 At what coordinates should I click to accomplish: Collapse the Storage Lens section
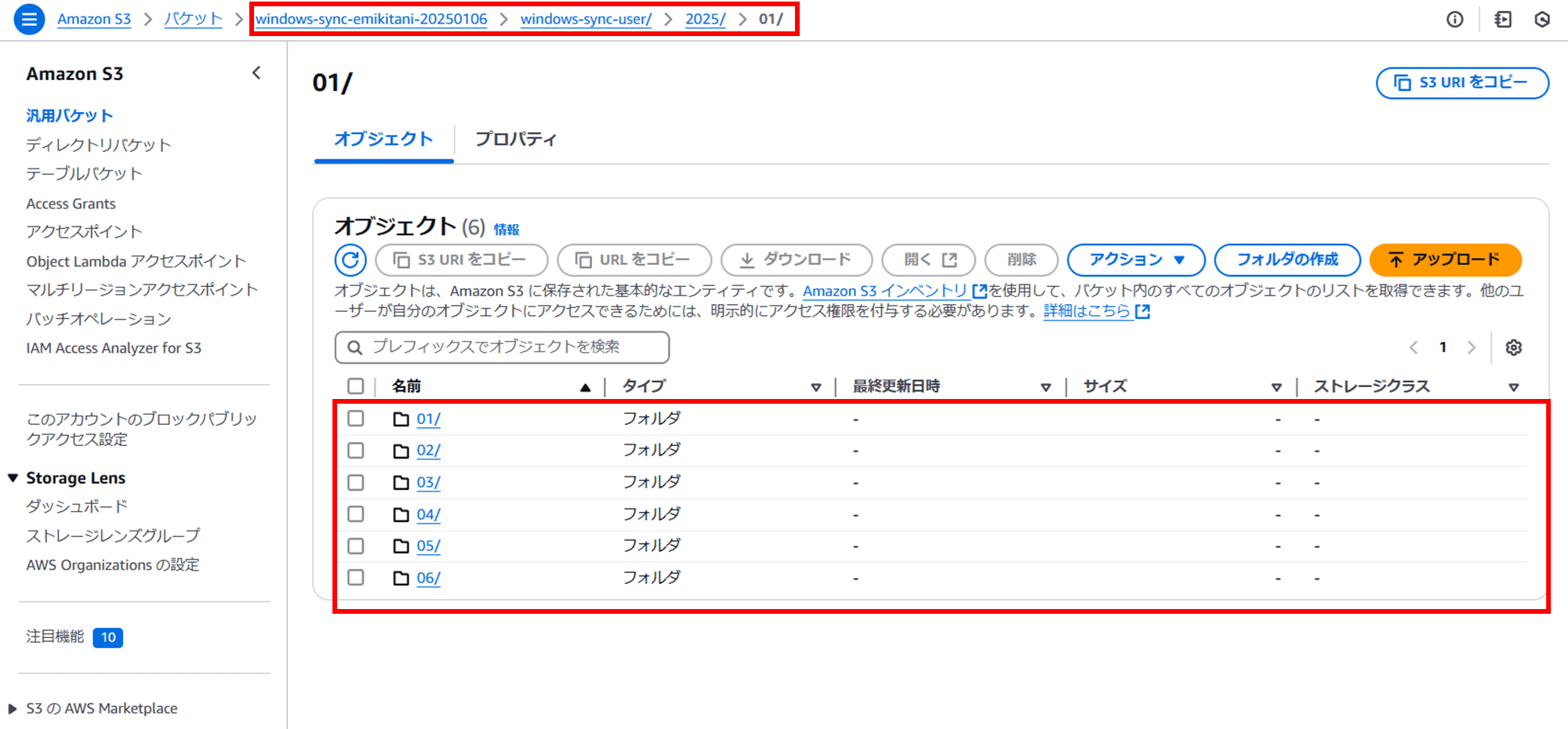(13, 478)
